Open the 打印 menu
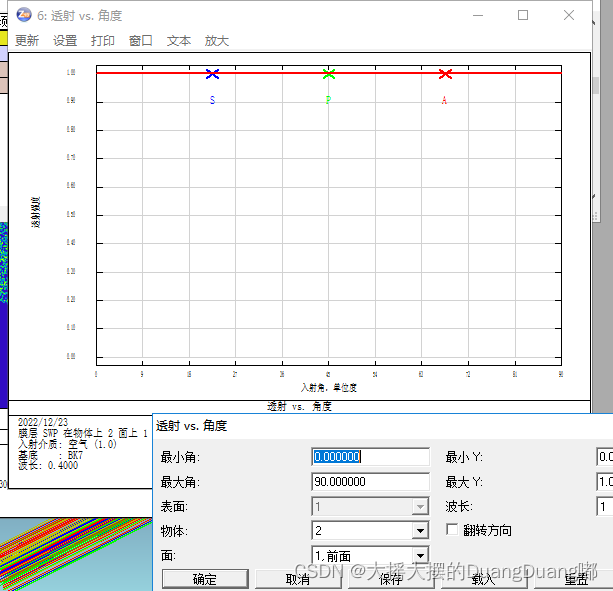 coord(103,40)
